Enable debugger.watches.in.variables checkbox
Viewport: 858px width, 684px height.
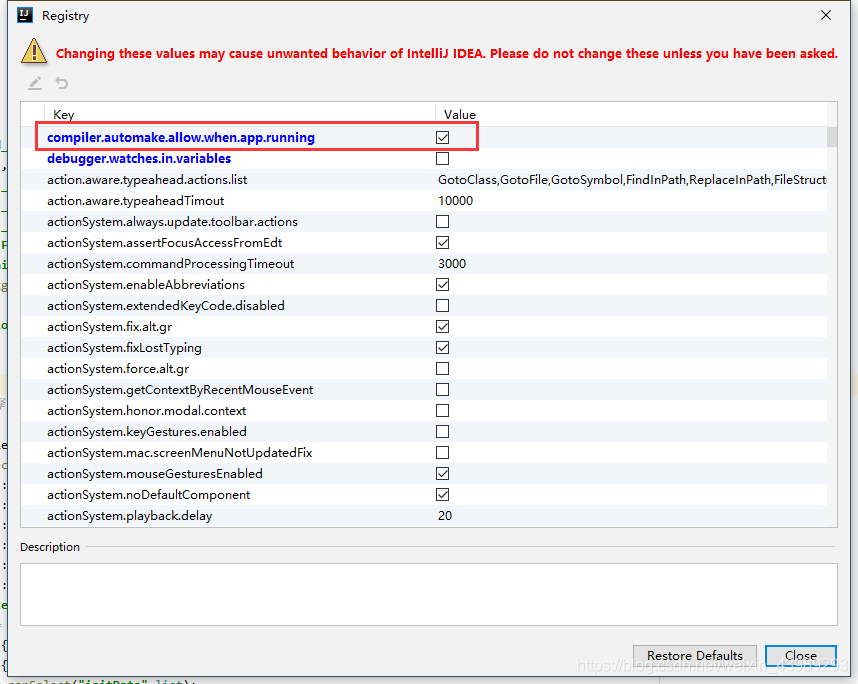[x=443, y=159]
